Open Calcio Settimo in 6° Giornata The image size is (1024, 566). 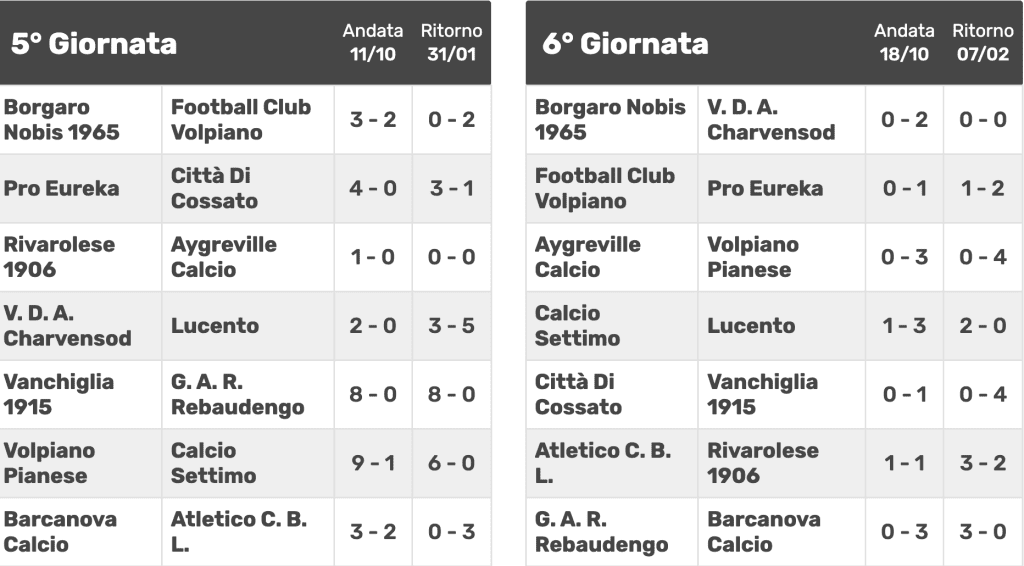click(x=577, y=326)
